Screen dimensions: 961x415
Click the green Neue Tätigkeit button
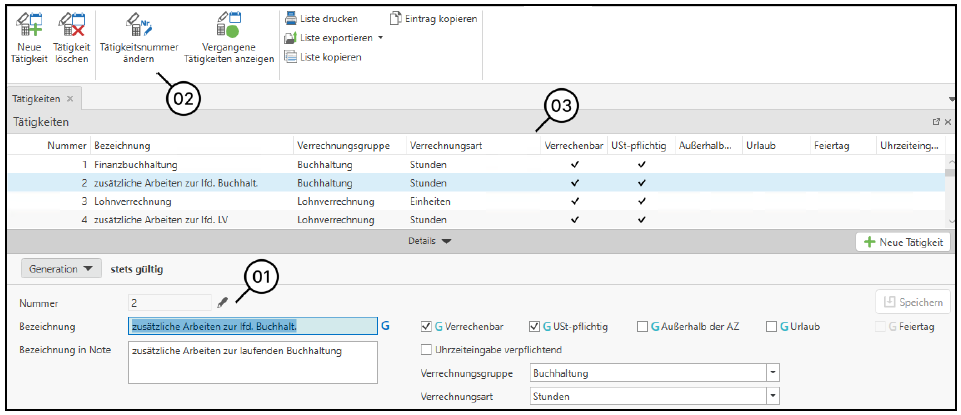tap(903, 242)
